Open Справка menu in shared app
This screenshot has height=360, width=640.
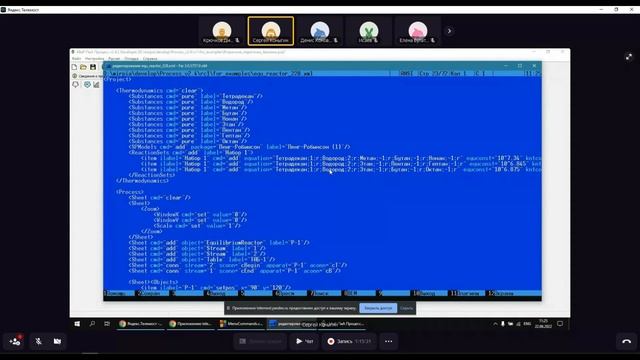pyautogui.click(x=150, y=59)
